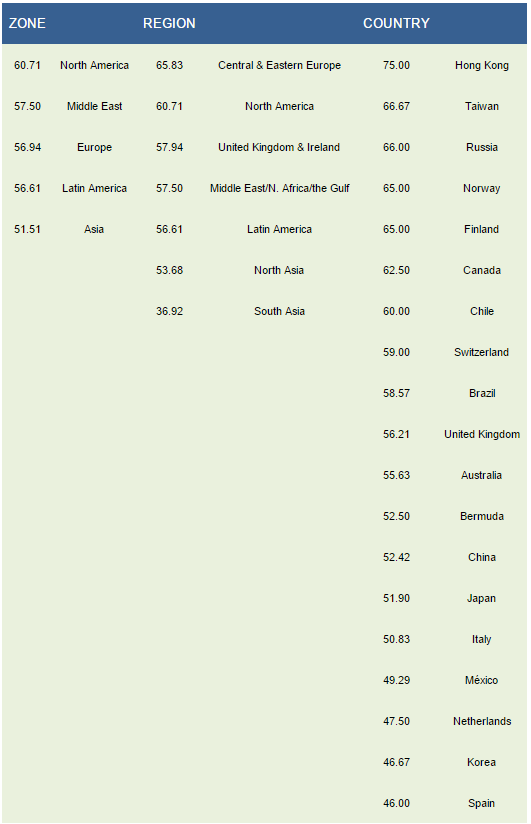
Task: Click the Europe zone entry
Action: pos(95,147)
